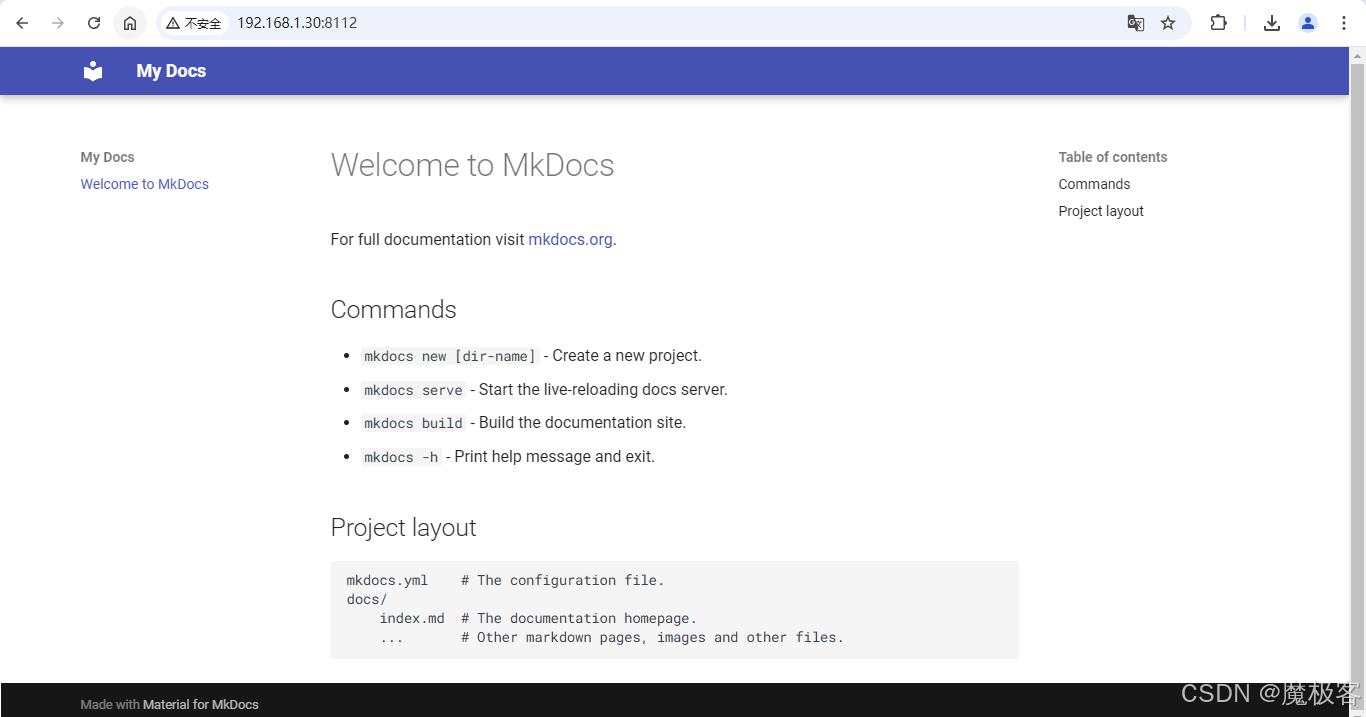Open the downloads icon
1366x717 pixels.
(x=1272, y=23)
